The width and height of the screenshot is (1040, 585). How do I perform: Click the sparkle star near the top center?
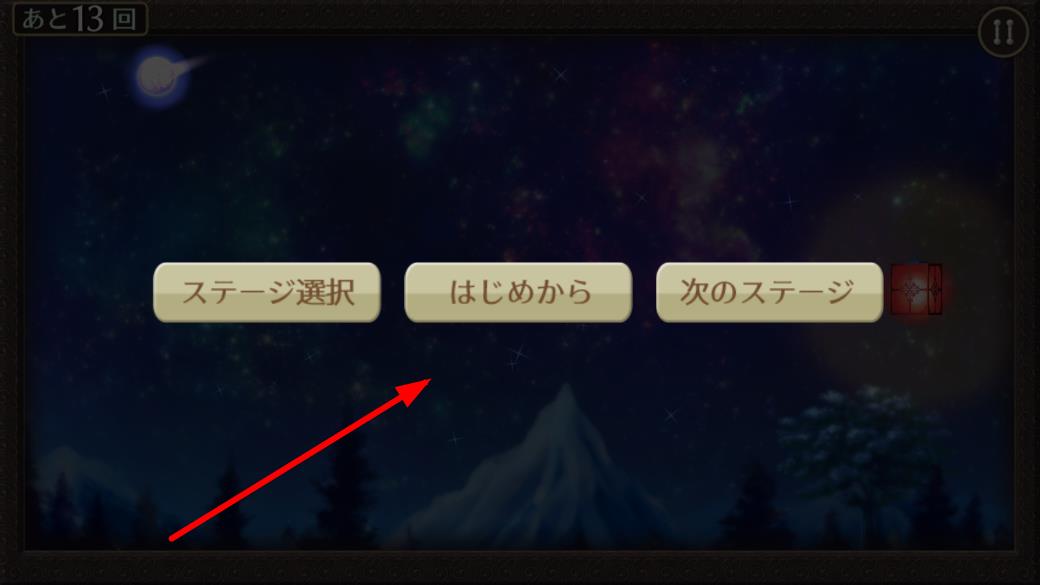coord(561,74)
